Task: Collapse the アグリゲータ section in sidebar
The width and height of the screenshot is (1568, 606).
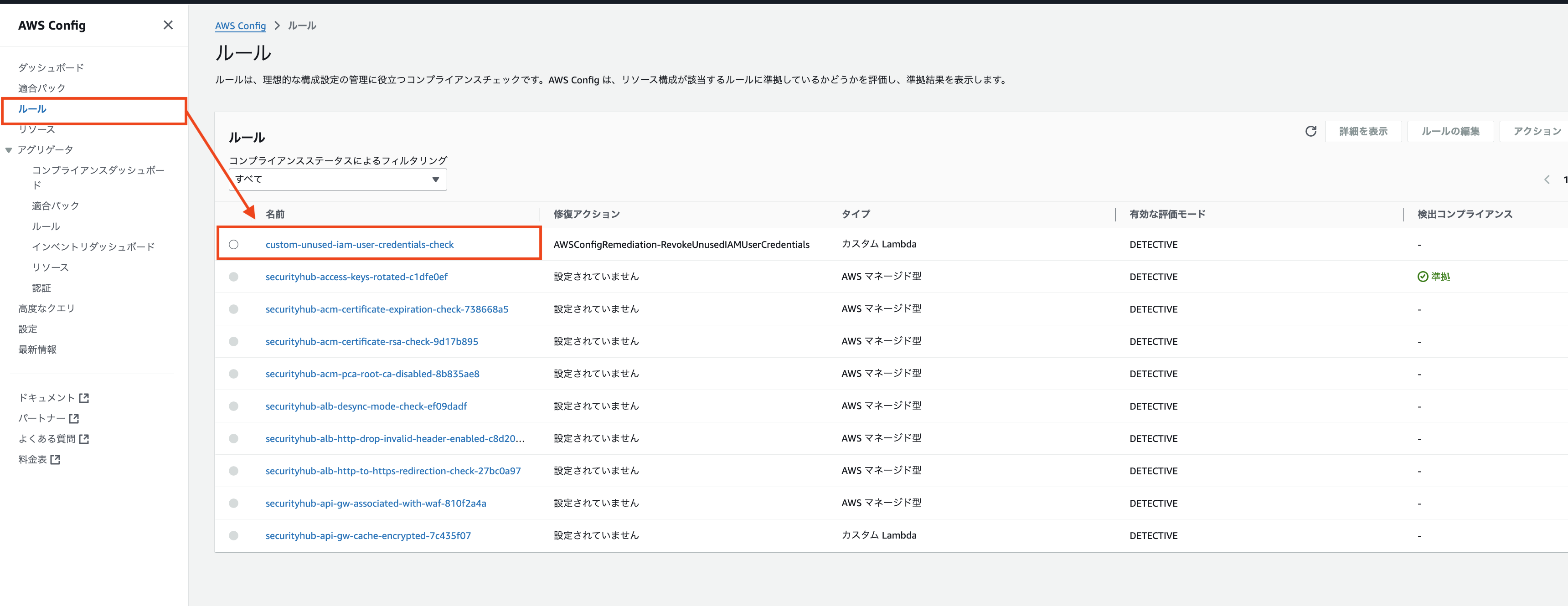Action: (x=9, y=149)
